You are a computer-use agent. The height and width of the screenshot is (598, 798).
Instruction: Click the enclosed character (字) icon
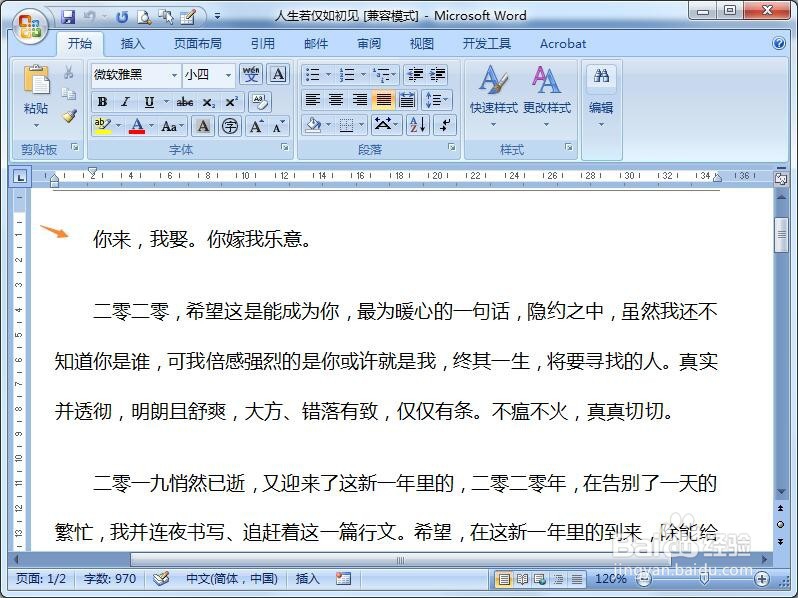coord(230,126)
